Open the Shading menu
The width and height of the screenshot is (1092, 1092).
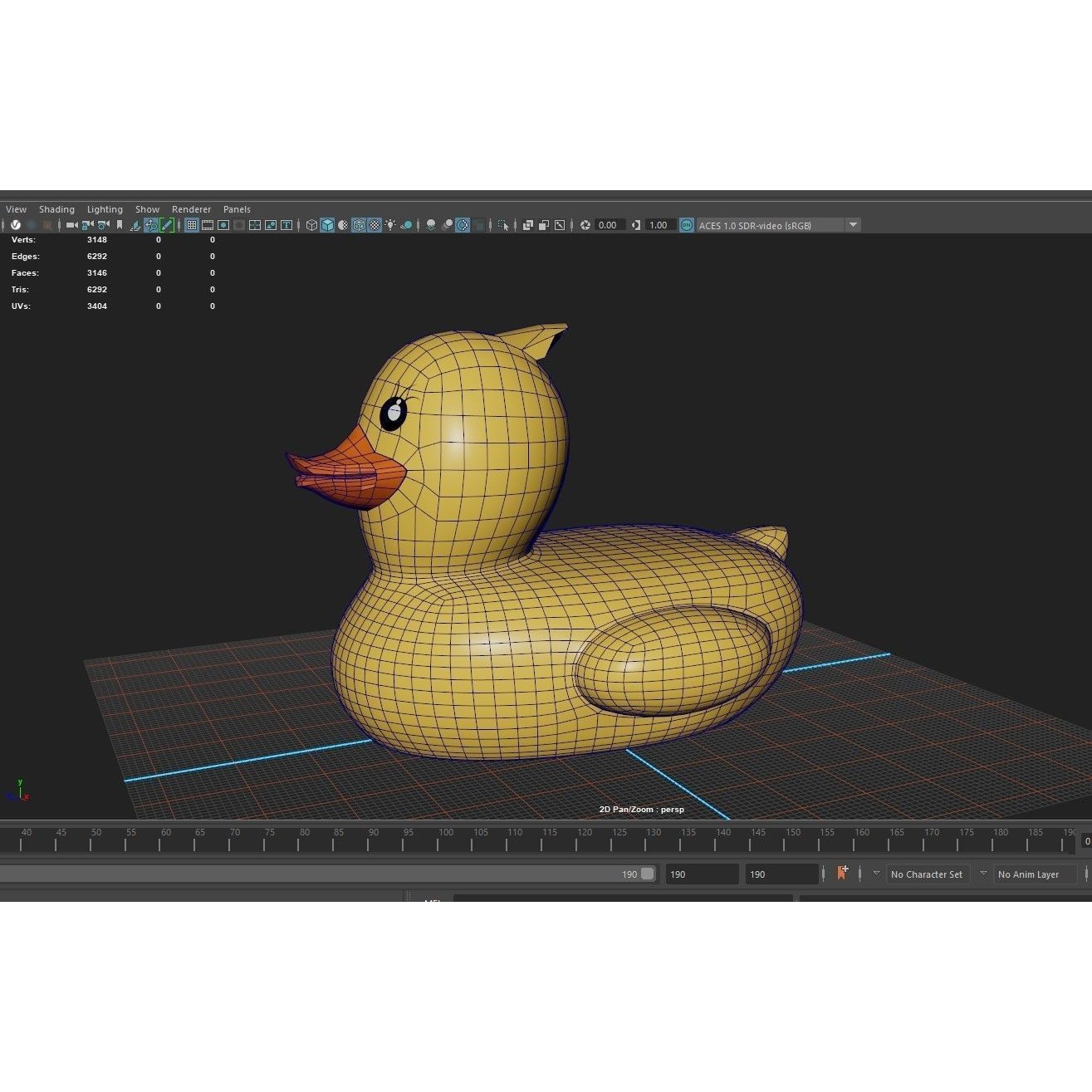[x=56, y=209]
